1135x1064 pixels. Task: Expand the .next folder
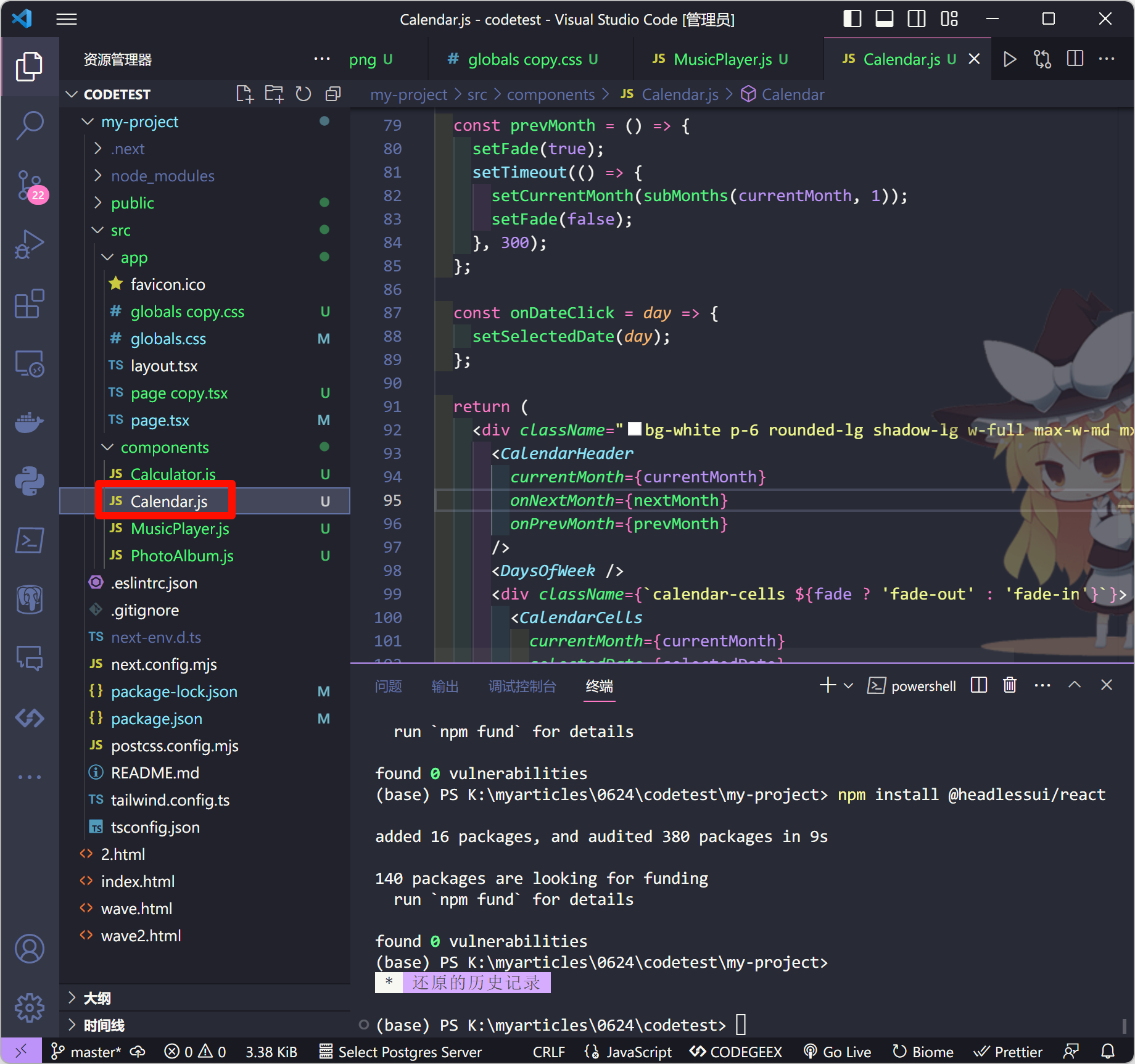pos(97,149)
